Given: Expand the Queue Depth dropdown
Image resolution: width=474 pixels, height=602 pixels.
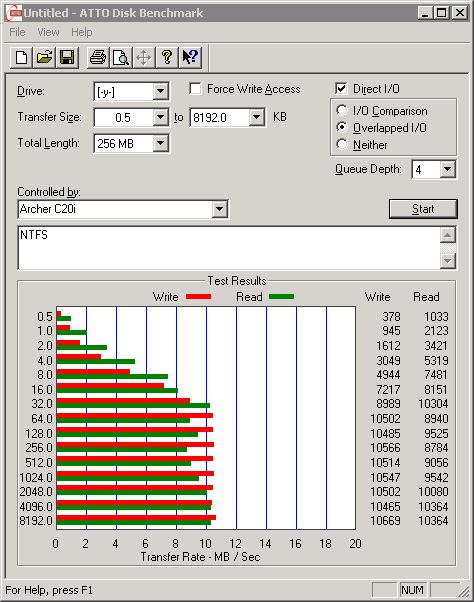Looking at the screenshot, I should click(x=448, y=169).
